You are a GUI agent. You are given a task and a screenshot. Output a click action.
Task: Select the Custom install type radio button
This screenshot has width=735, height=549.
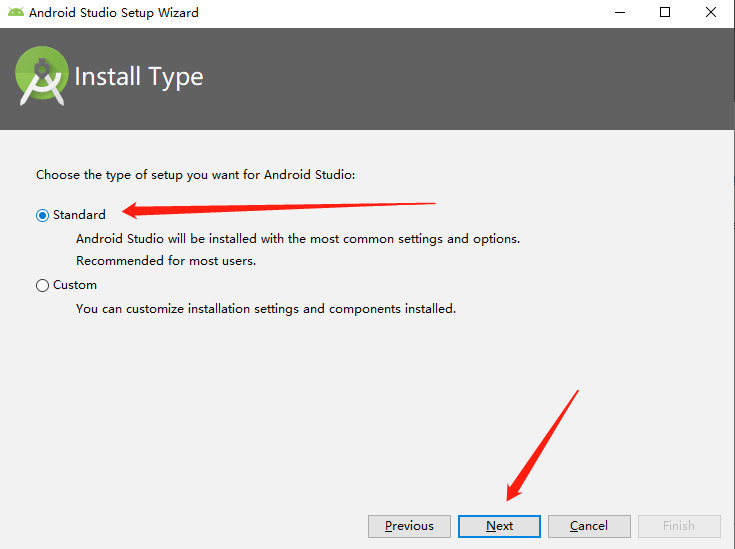[x=42, y=285]
